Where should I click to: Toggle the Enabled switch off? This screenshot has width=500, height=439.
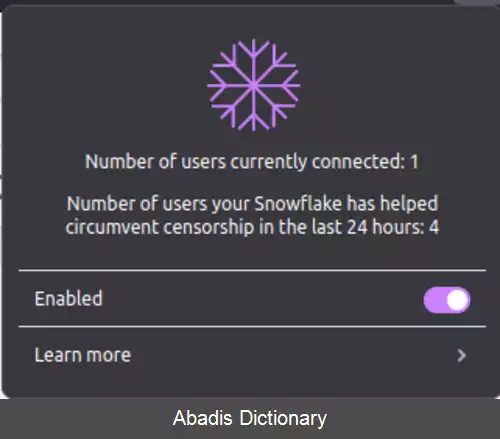click(447, 300)
